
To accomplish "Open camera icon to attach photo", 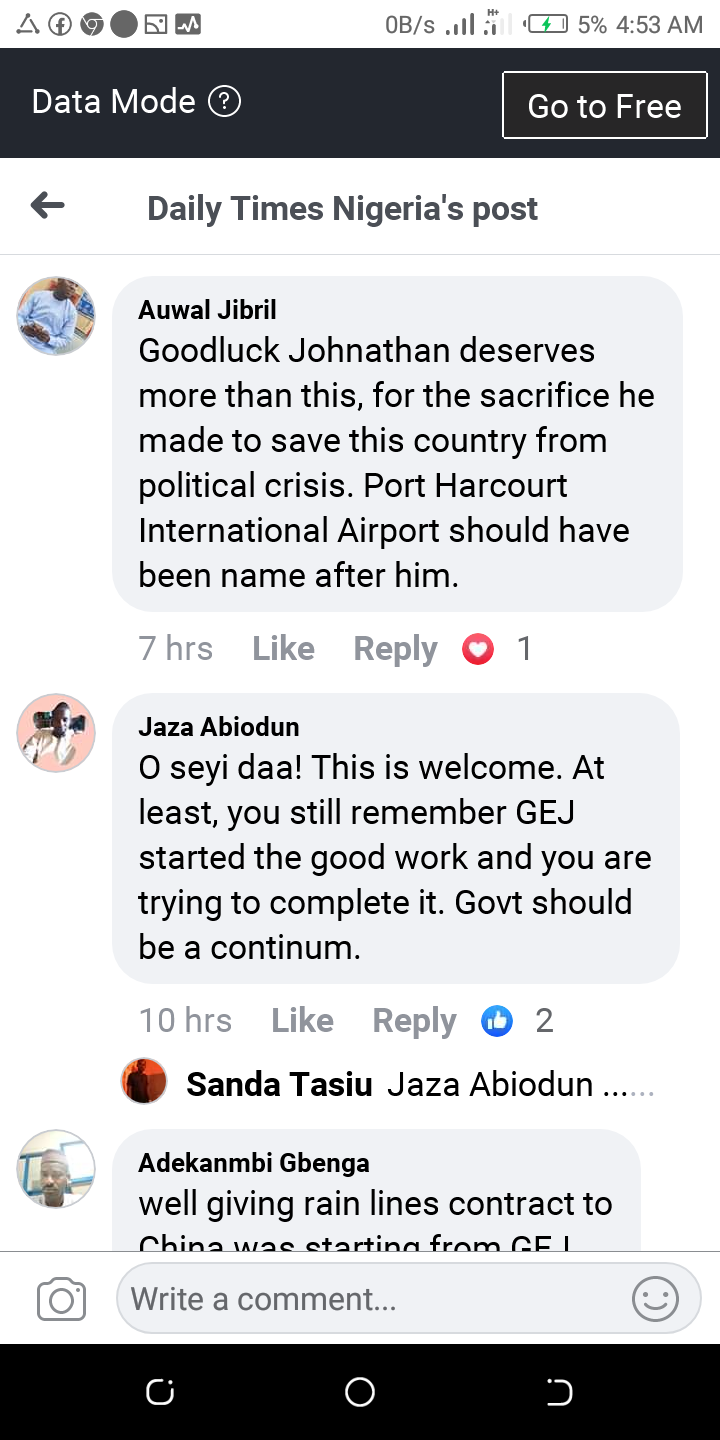I will pyautogui.click(x=61, y=1300).
